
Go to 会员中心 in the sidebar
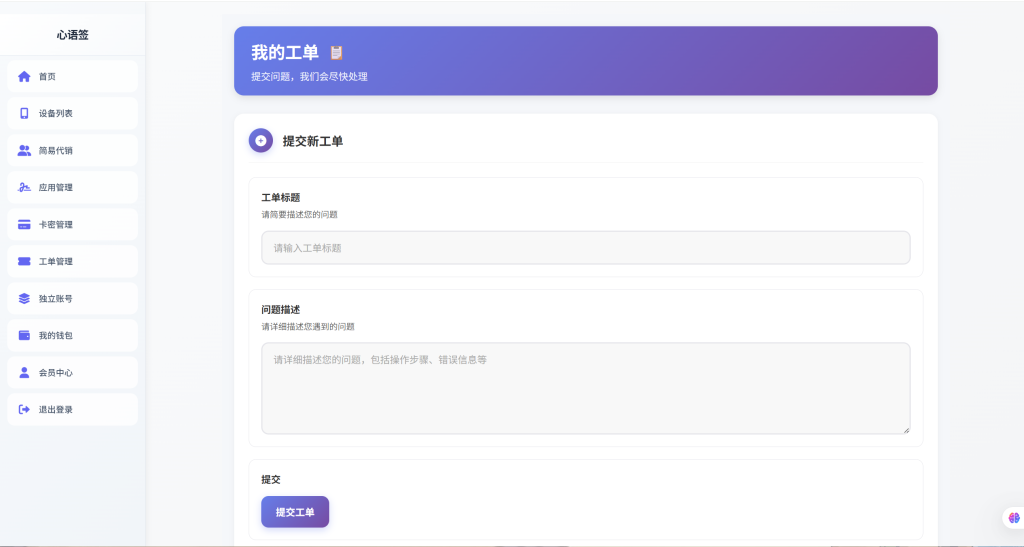coord(72,372)
